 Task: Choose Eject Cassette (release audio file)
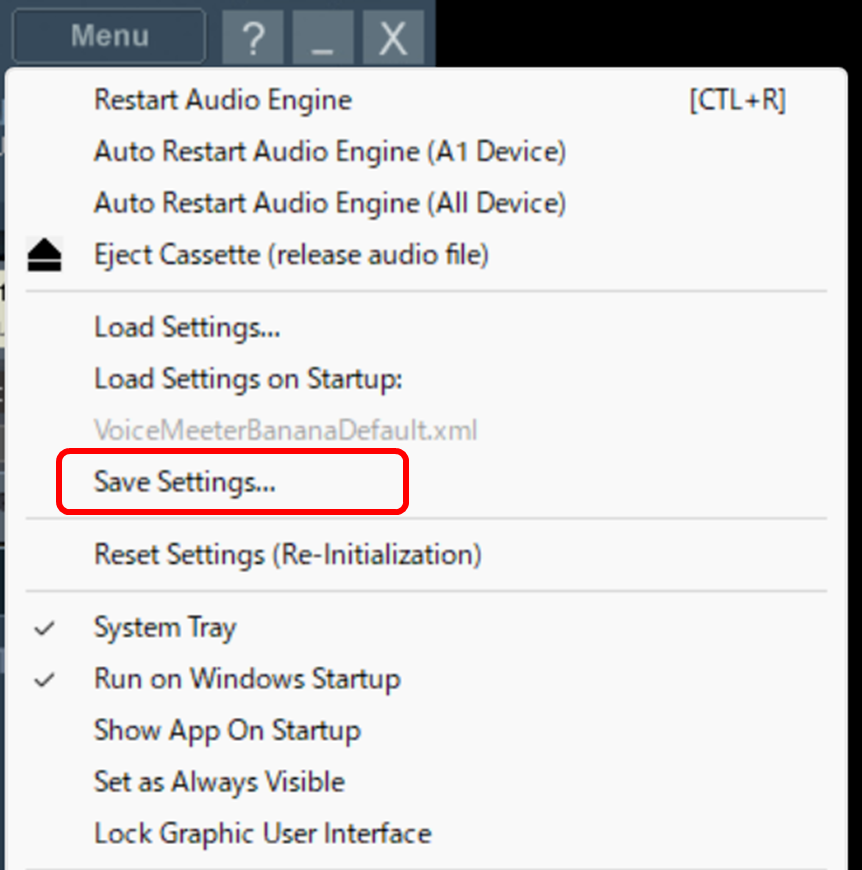point(291,255)
